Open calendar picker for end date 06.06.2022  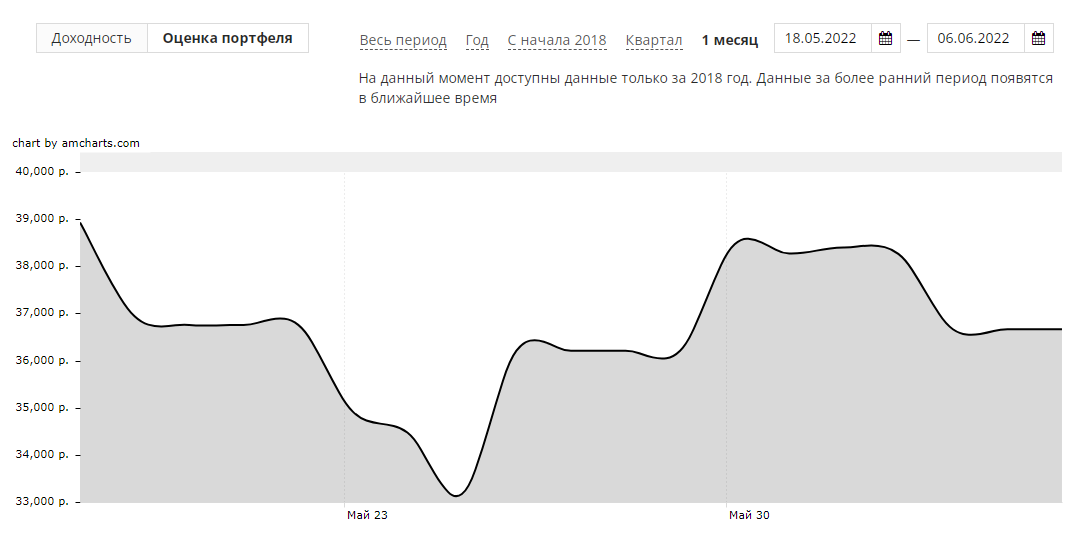pyautogui.click(x=1038, y=39)
